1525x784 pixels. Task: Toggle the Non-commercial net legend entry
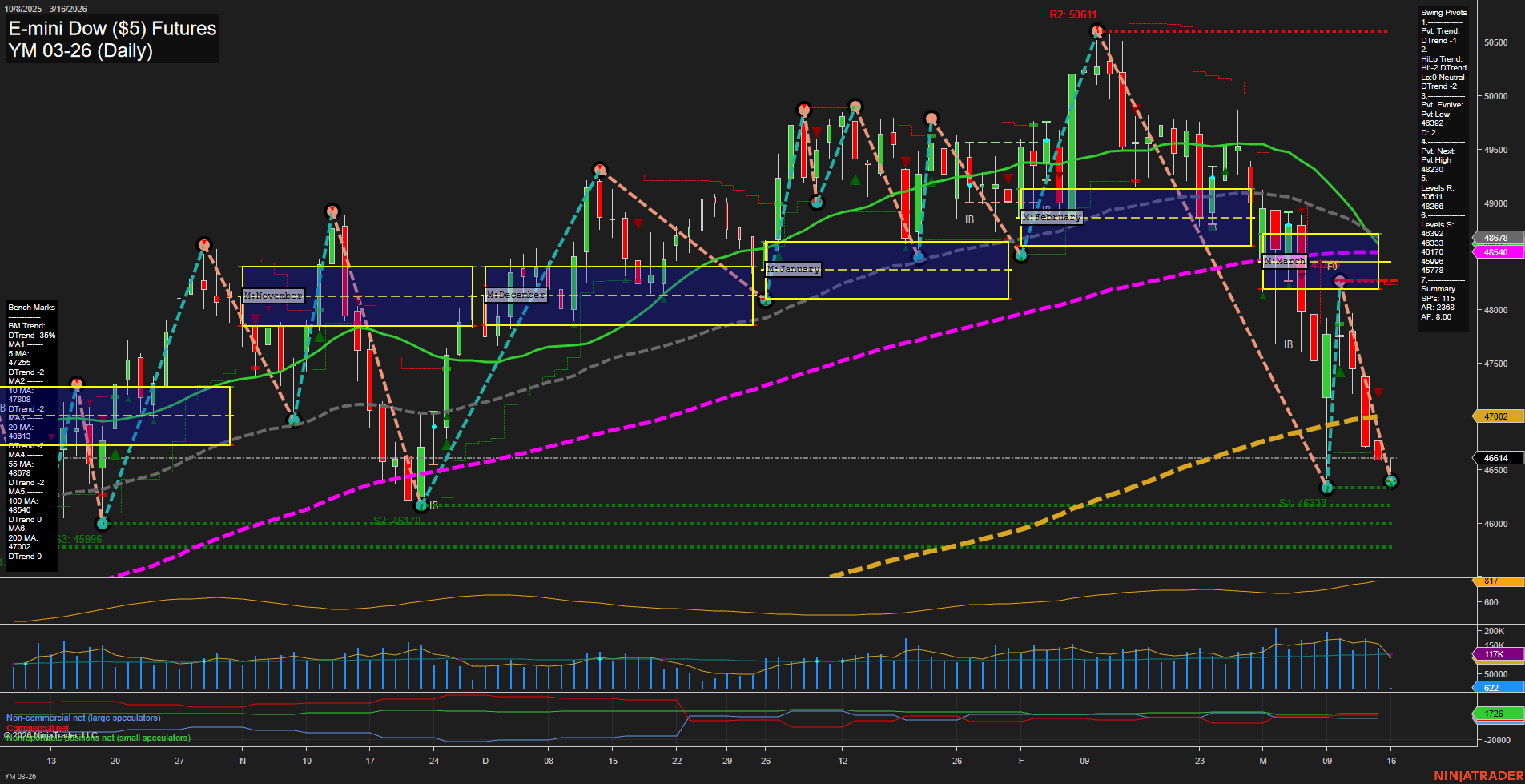point(82,718)
